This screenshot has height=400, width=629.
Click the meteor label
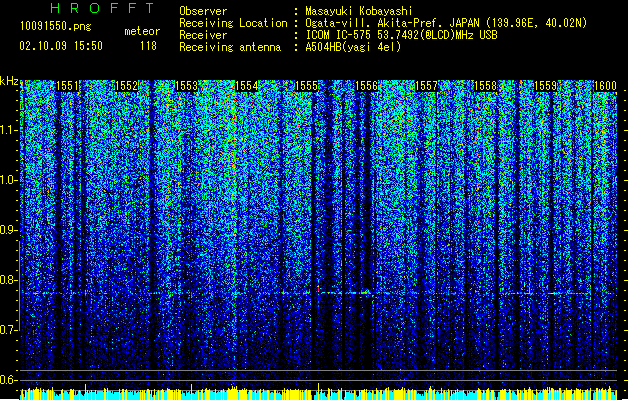point(142,31)
